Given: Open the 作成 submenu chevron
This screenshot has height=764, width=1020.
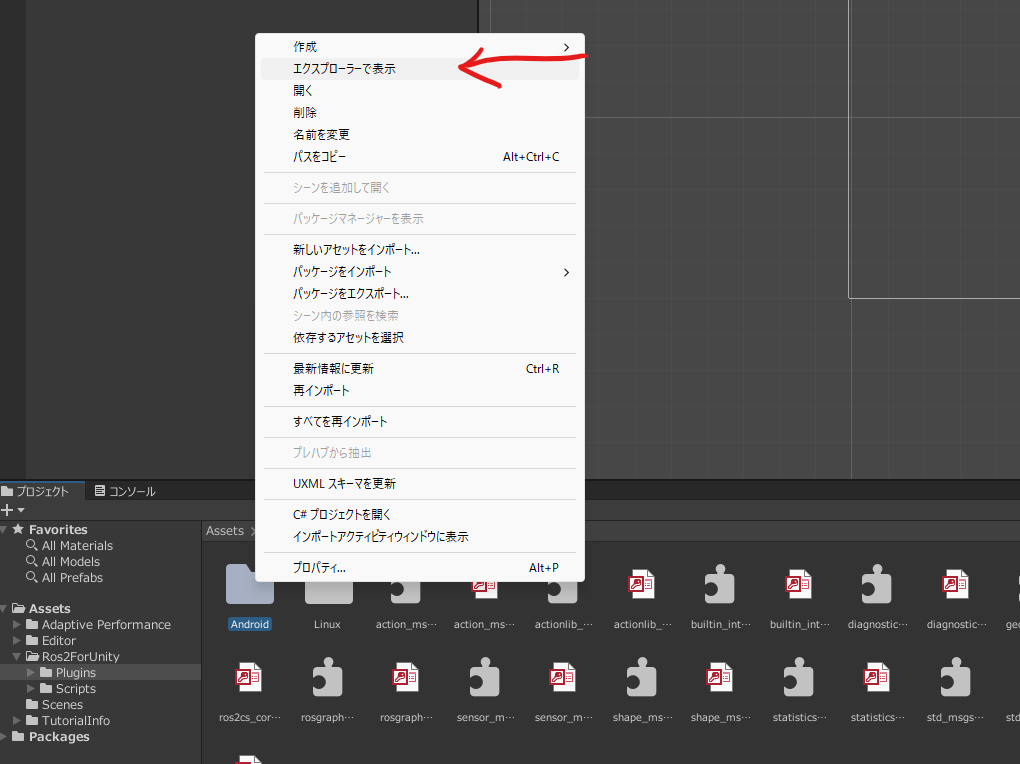Looking at the screenshot, I should tap(566, 46).
